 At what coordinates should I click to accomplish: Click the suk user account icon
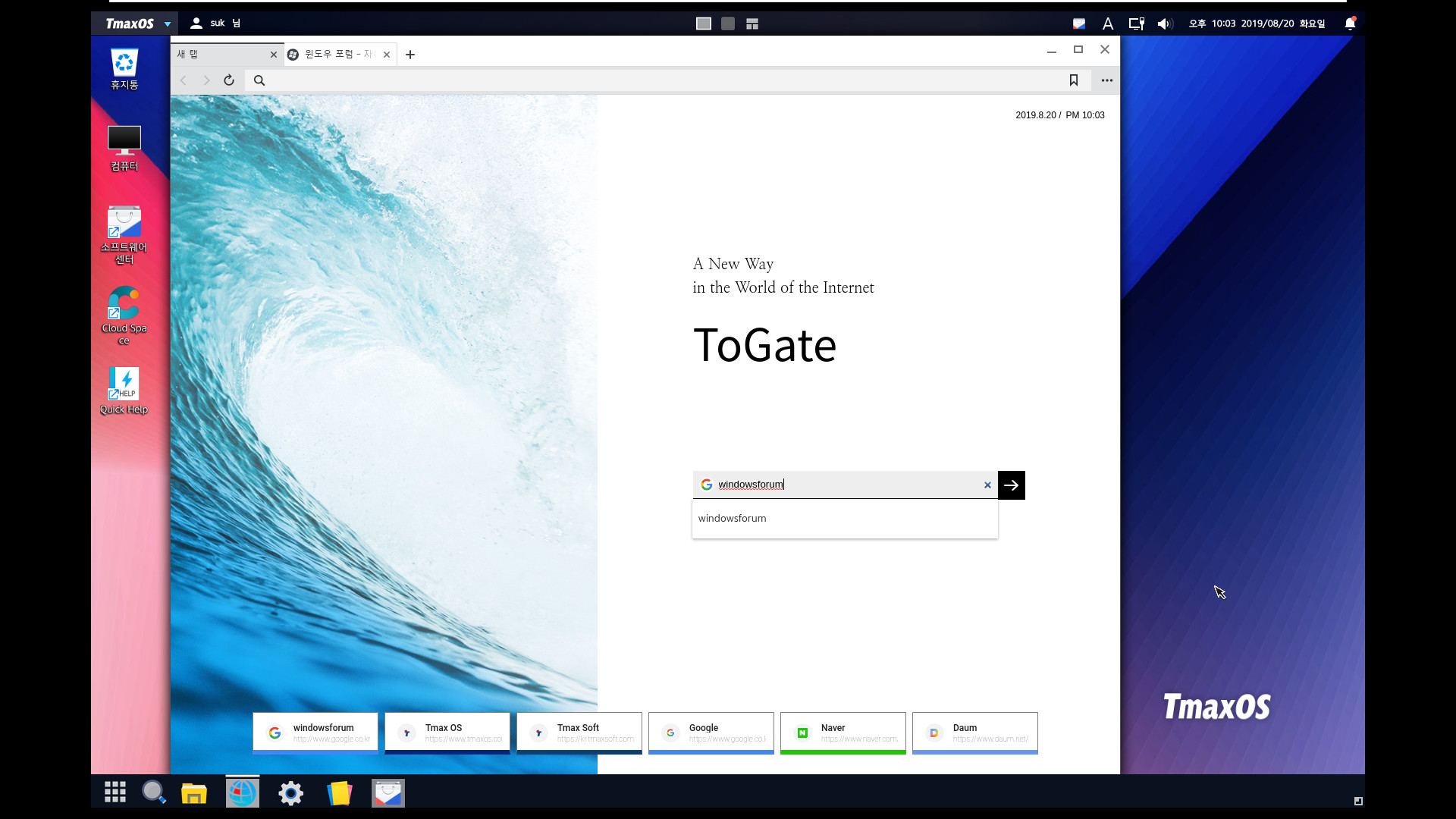196,24
